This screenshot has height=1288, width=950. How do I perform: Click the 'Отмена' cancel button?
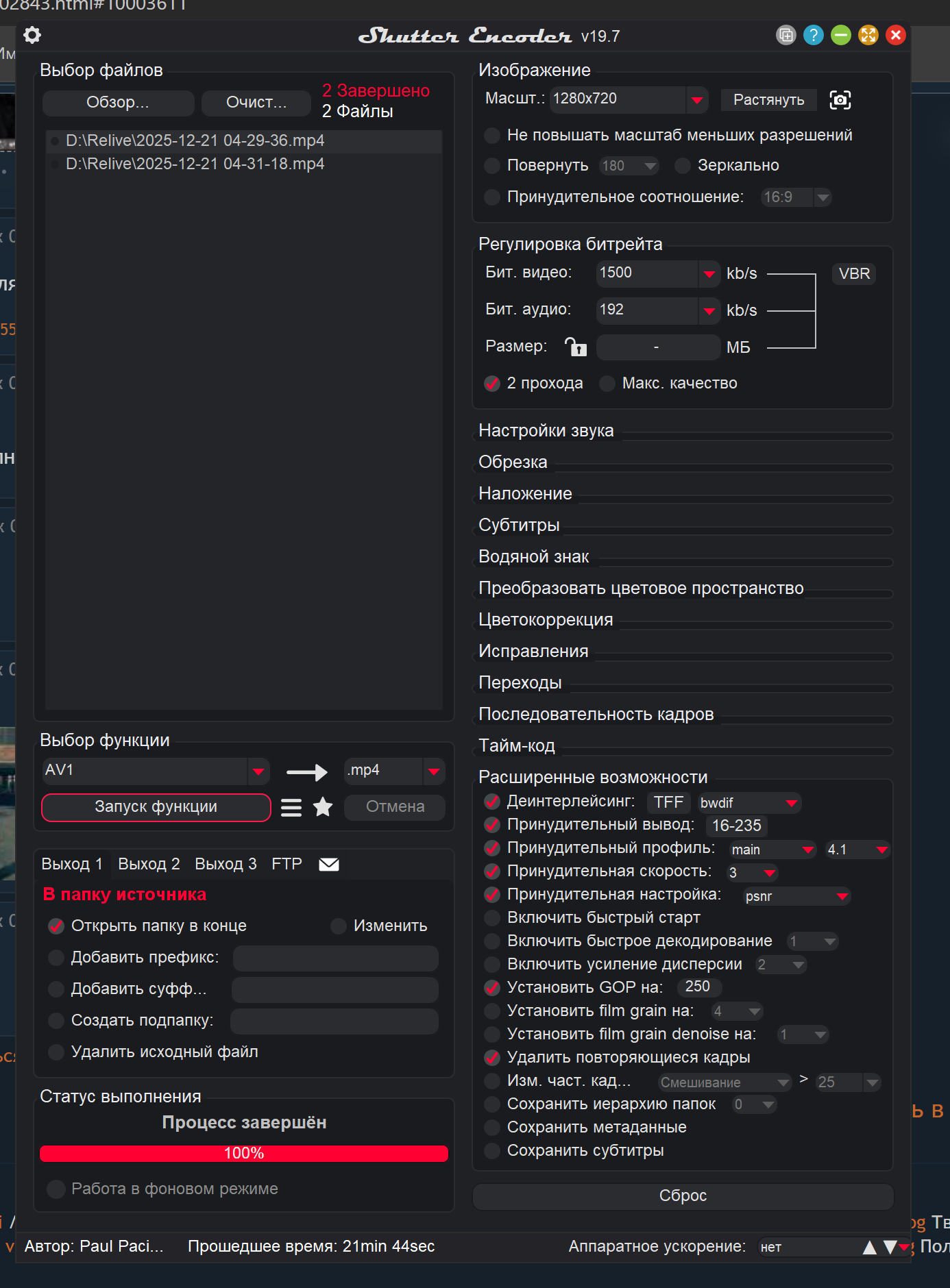point(395,807)
